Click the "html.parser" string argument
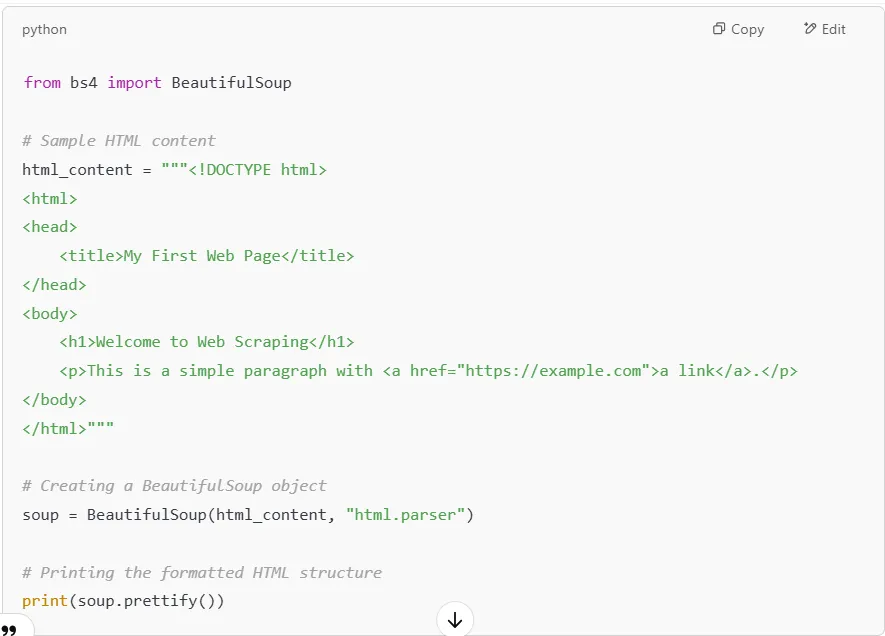 pyautogui.click(x=405, y=515)
